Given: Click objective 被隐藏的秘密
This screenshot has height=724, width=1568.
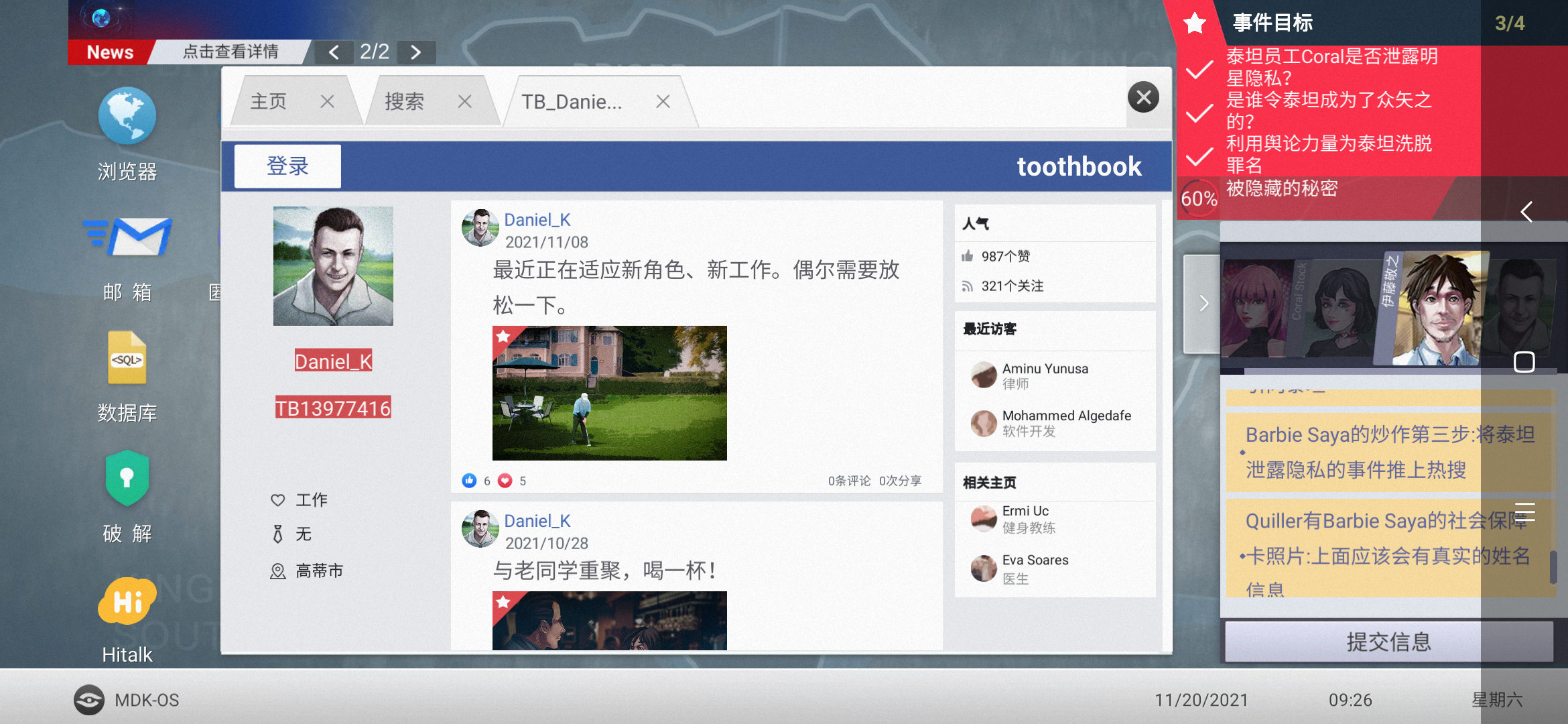Looking at the screenshot, I should (x=1281, y=188).
